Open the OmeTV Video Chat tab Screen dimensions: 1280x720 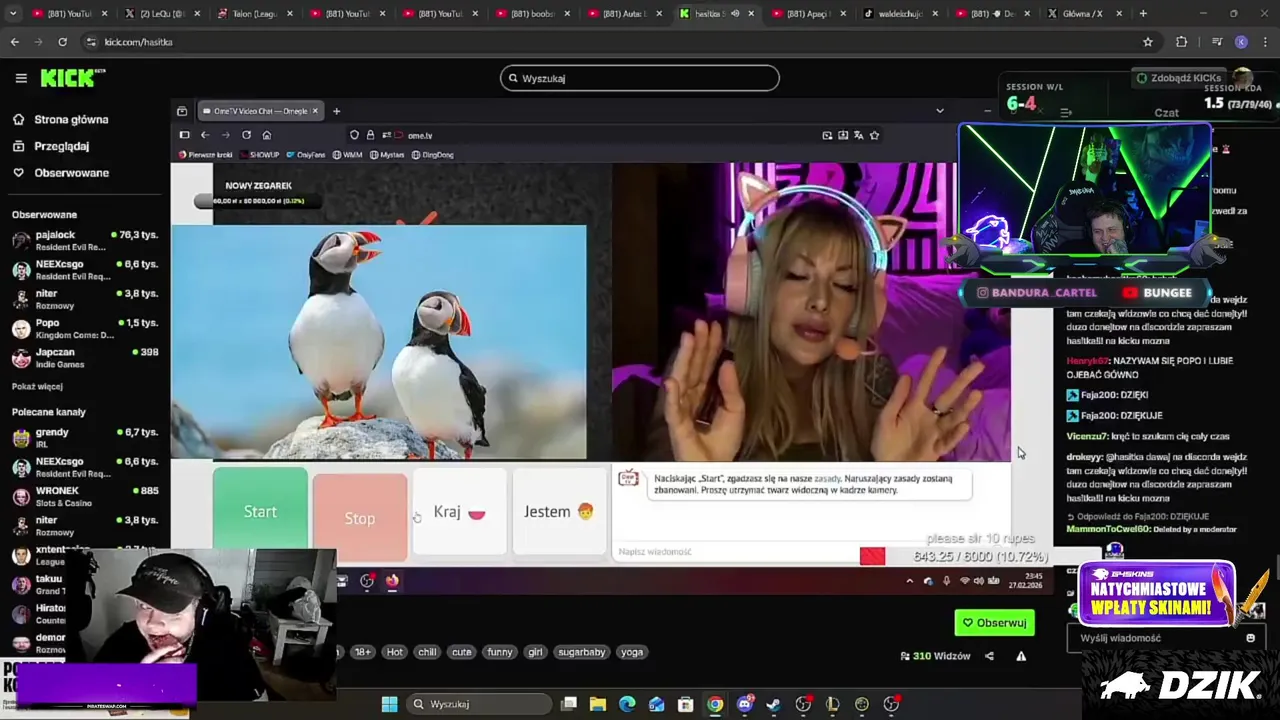259,111
